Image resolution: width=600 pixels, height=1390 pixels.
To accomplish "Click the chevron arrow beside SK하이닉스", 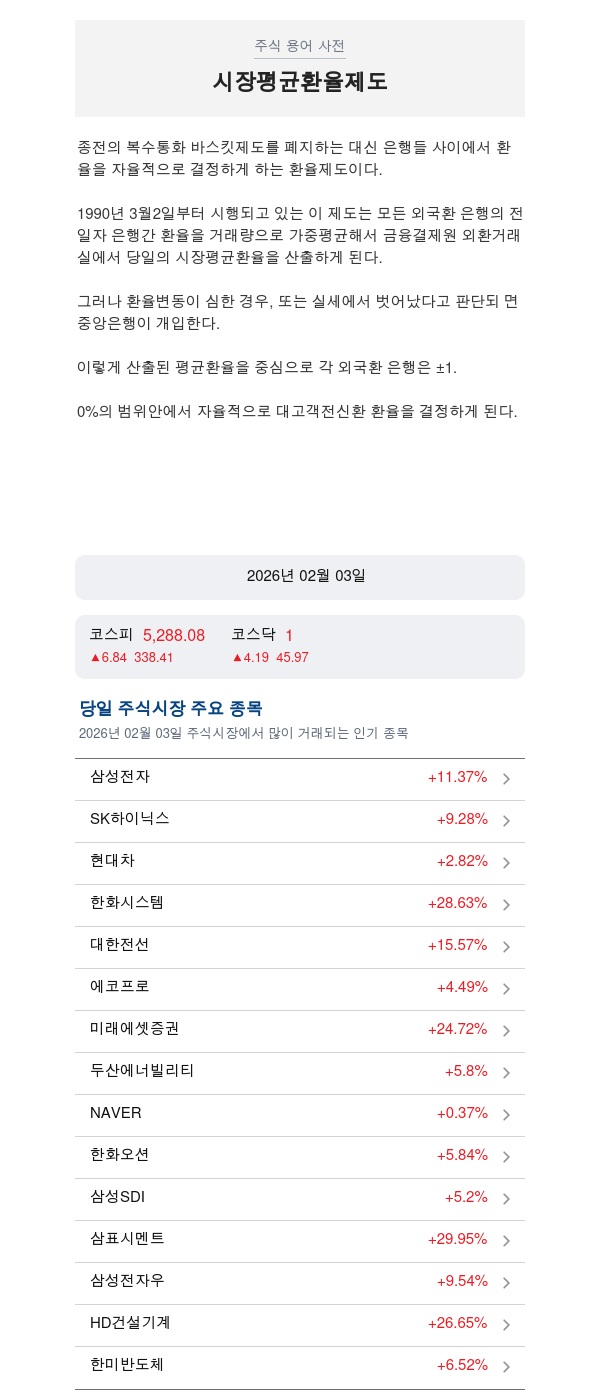I will point(506,821).
